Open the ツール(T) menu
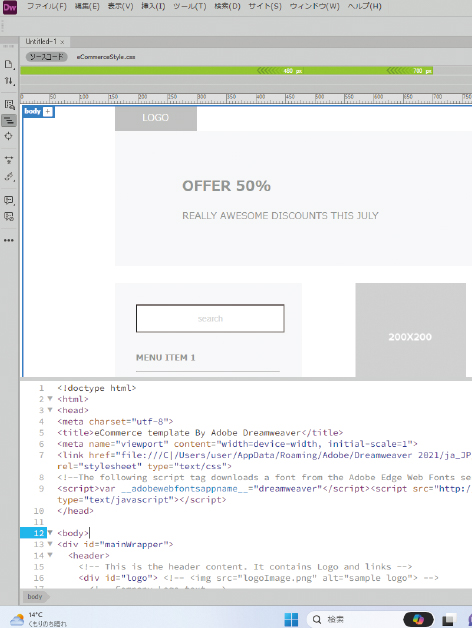 [x=190, y=6]
